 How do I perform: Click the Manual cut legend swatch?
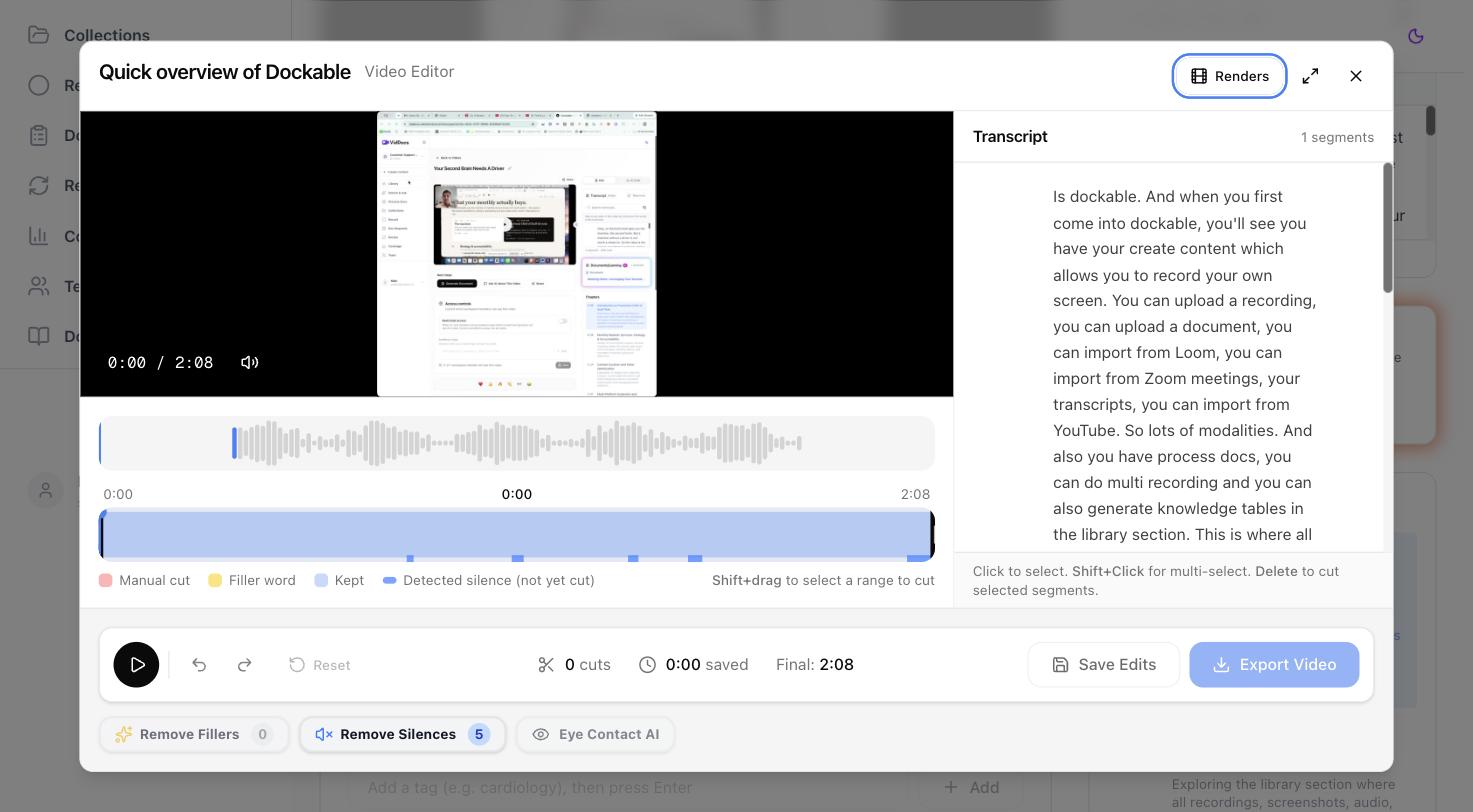(x=106, y=580)
